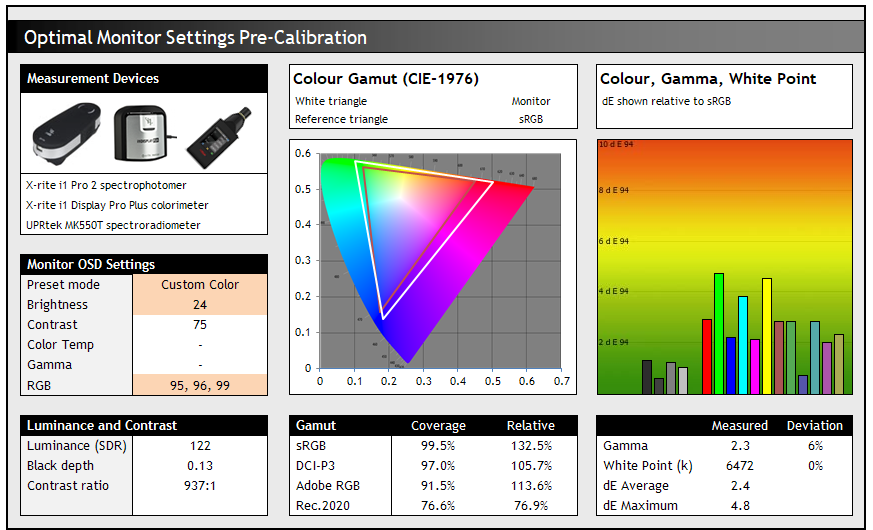The height and width of the screenshot is (530, 873).
Task: Click the Brightness value 24 cell
Action: click(200, 305)
